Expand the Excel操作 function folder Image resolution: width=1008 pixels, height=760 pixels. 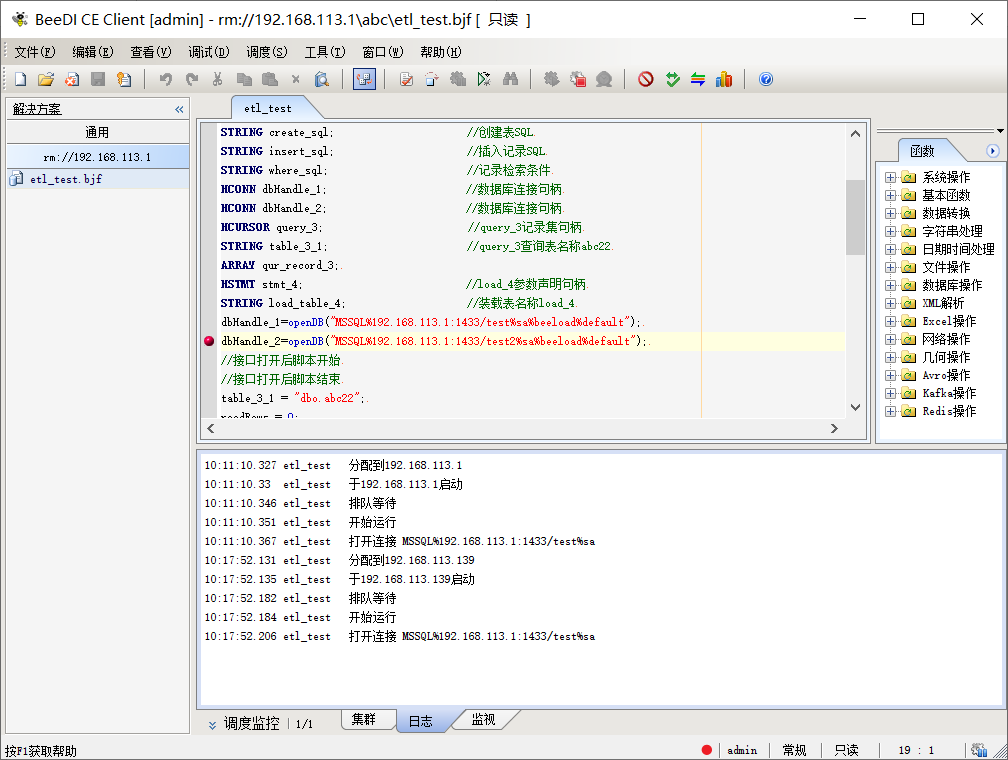click(x=890, y=321)
